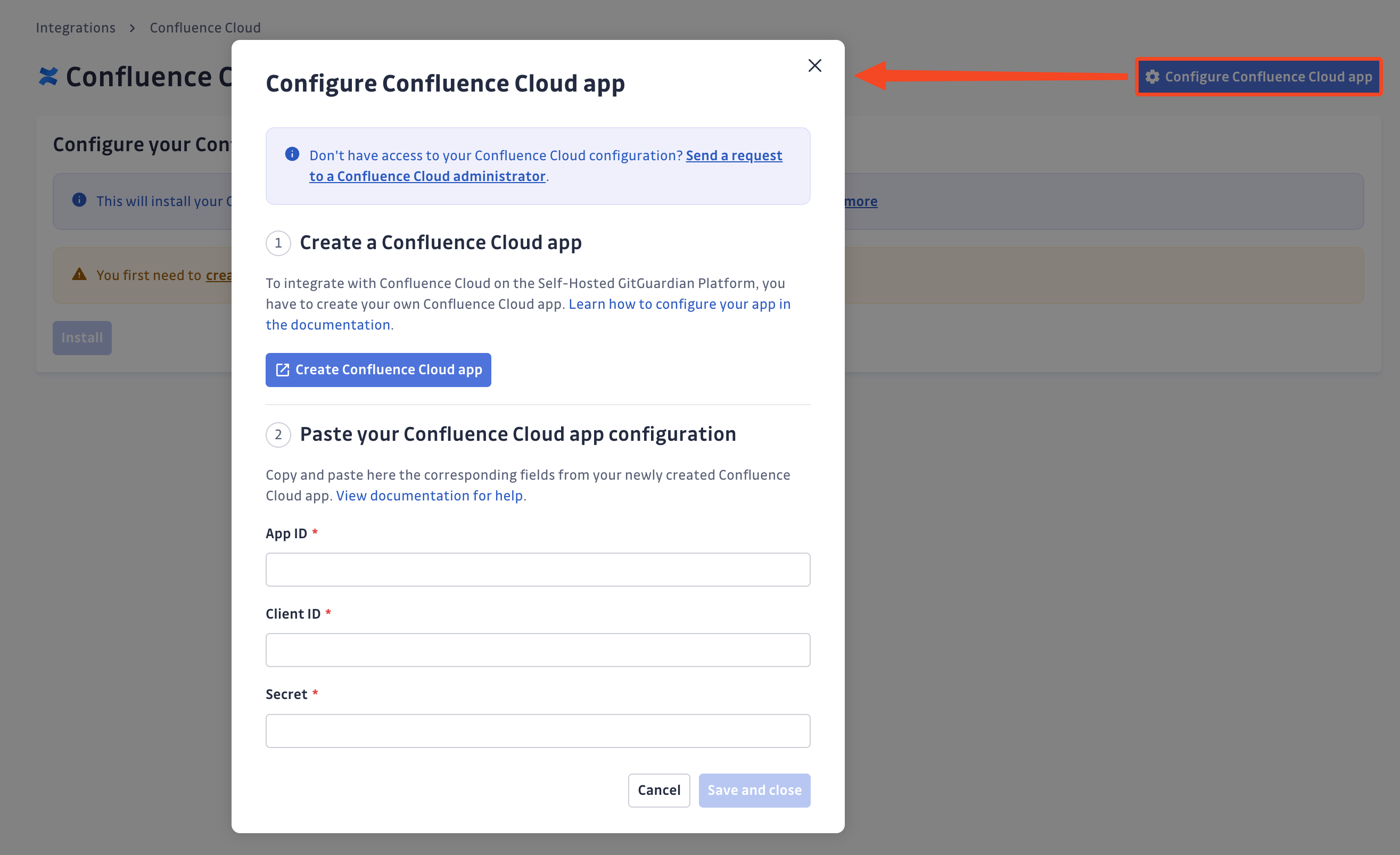The height and width of the screenshot is (855, 1400).
Task: Go to Integrations breadcrumb
Action: (x=76, y=27)
